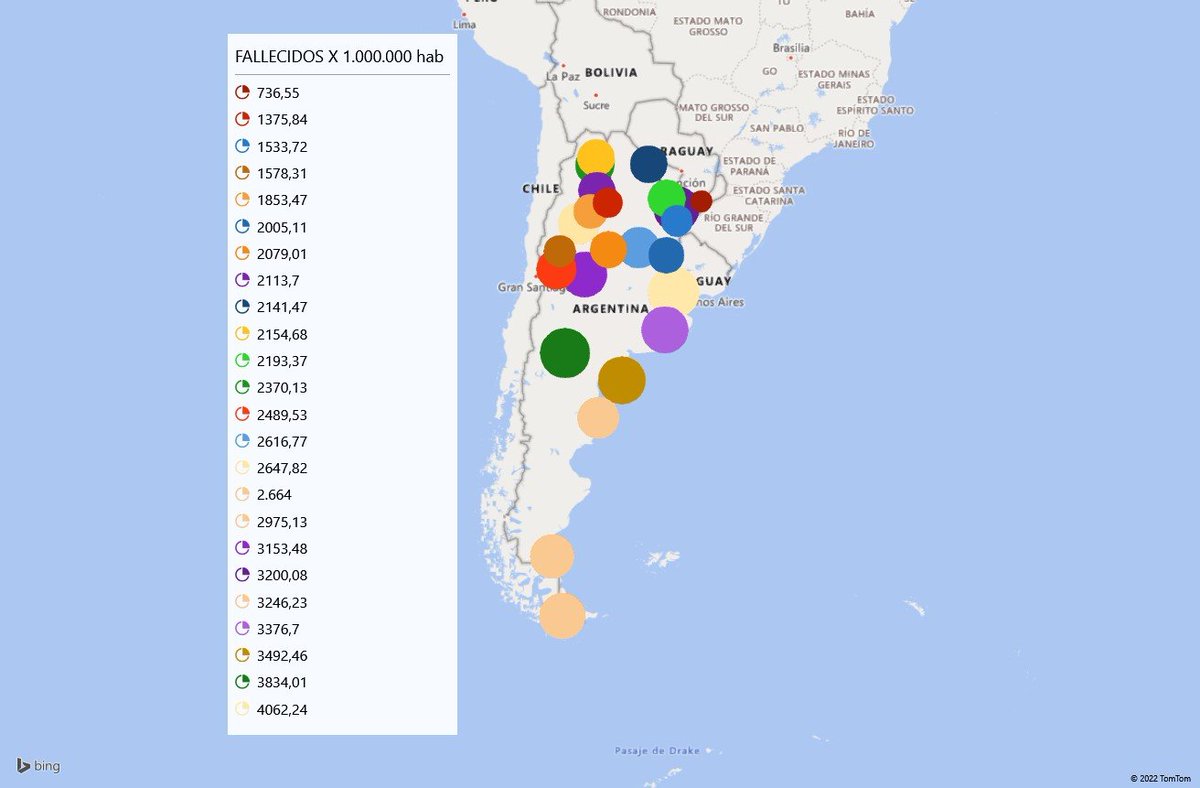The width and height of the screenshot is (1200, 788).
Task: Select the small dark red map bubble
Action: (x=700, y=201)
